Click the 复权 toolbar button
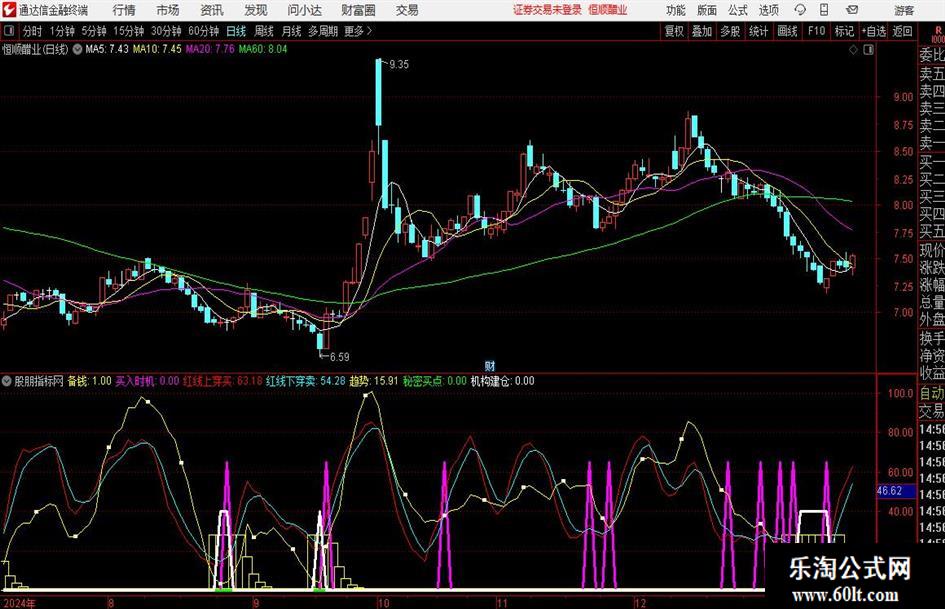Image resolution: width=945 pixels, height=609 pixels. (674, 31)
